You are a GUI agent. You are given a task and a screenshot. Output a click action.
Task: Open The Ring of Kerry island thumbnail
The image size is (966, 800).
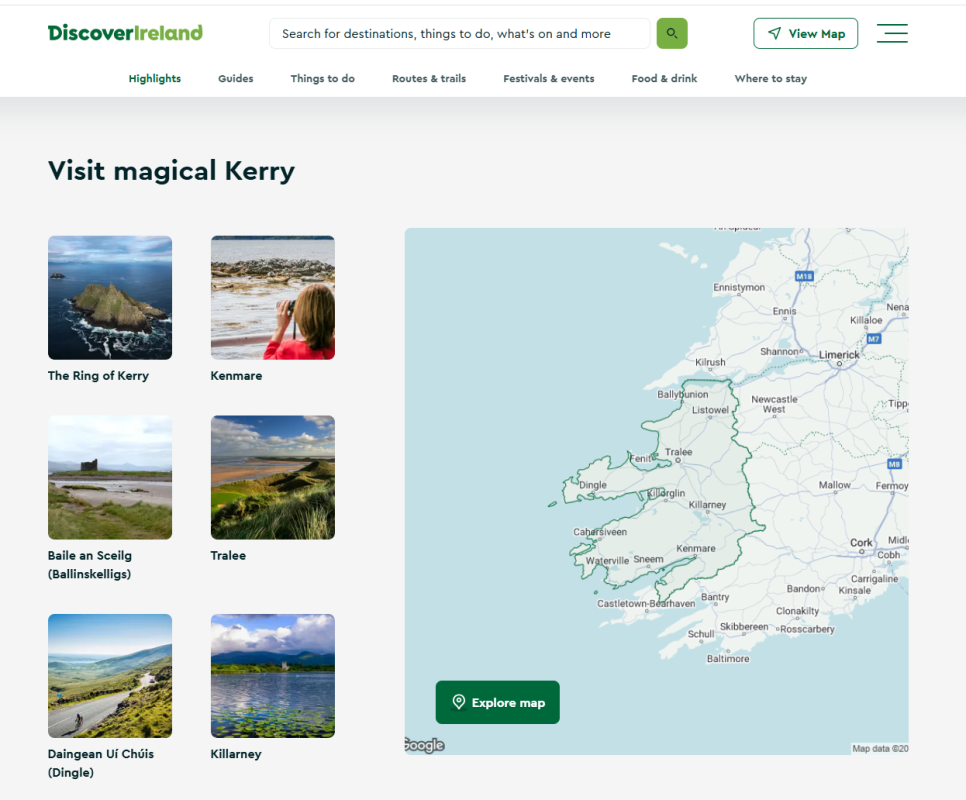point(110,297)
